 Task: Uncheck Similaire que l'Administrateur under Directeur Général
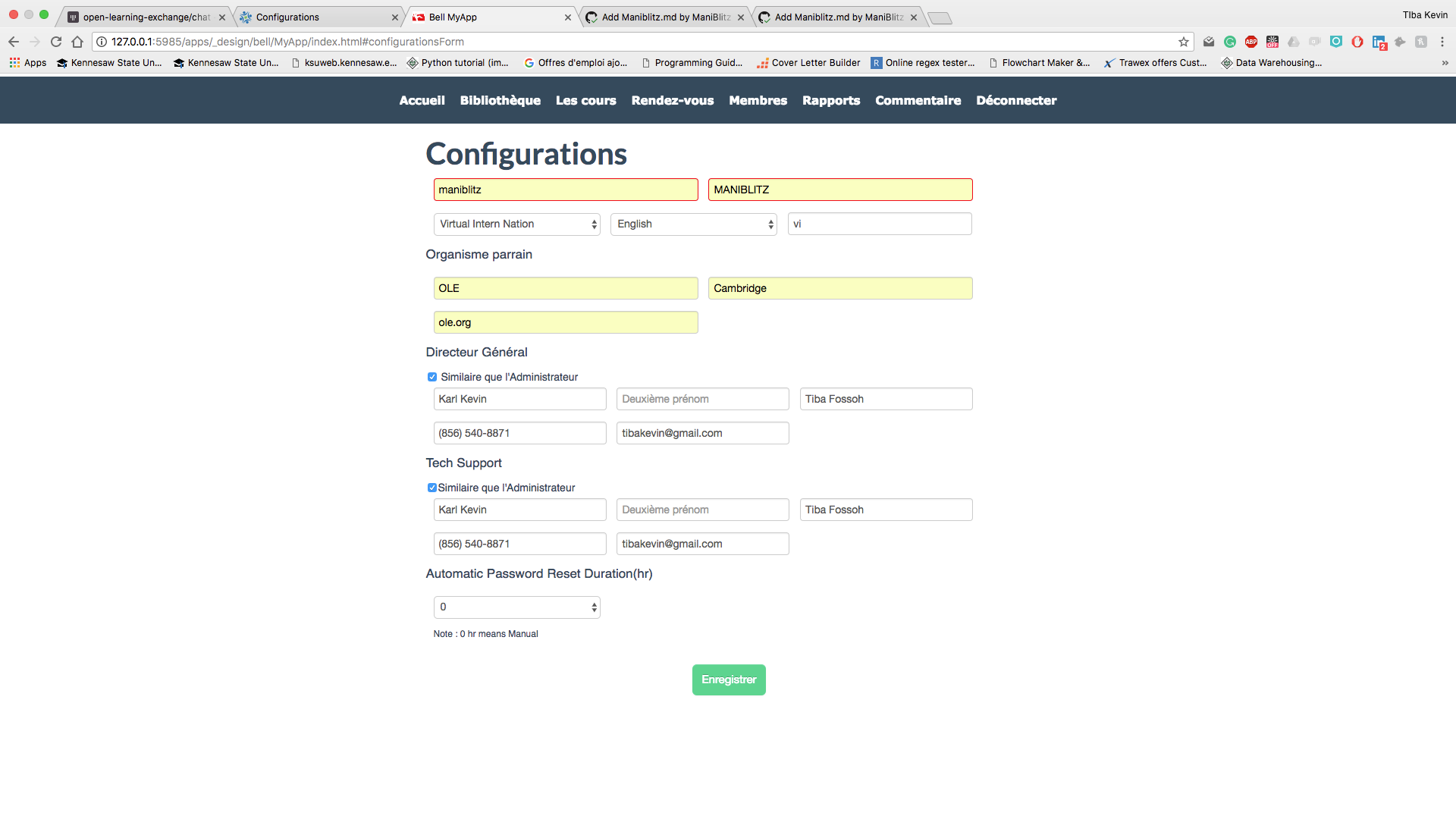point(431,377)
